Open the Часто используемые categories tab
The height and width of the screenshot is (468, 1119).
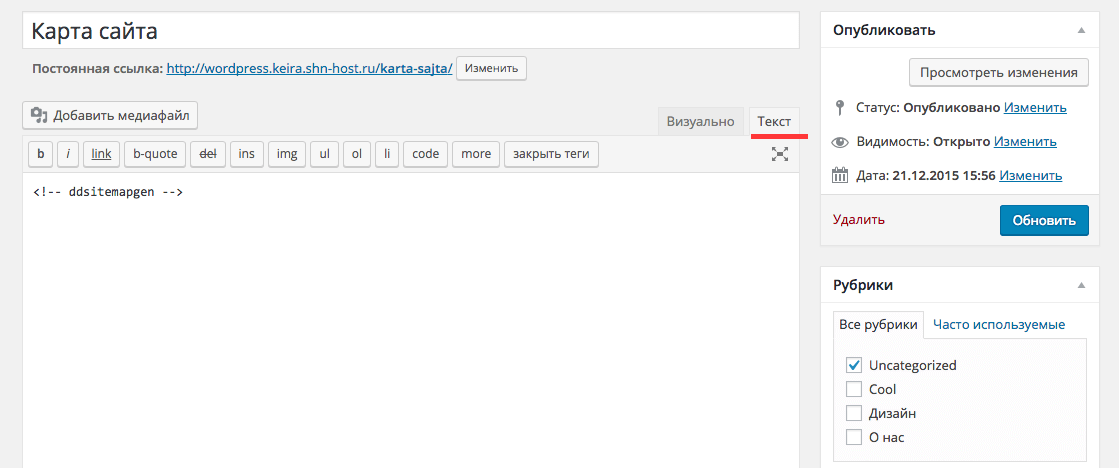click(x=998, y=324)
